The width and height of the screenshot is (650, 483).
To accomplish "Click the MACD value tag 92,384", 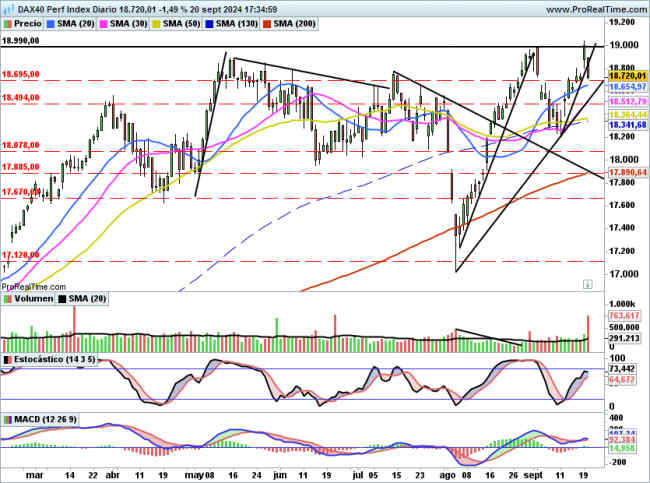I will 622,439.
